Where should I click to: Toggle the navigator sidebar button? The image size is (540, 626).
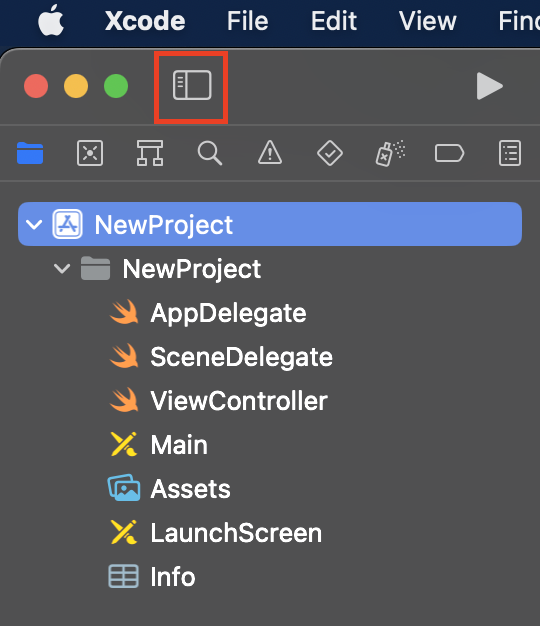pyautogui.click(x=192, y=85)
